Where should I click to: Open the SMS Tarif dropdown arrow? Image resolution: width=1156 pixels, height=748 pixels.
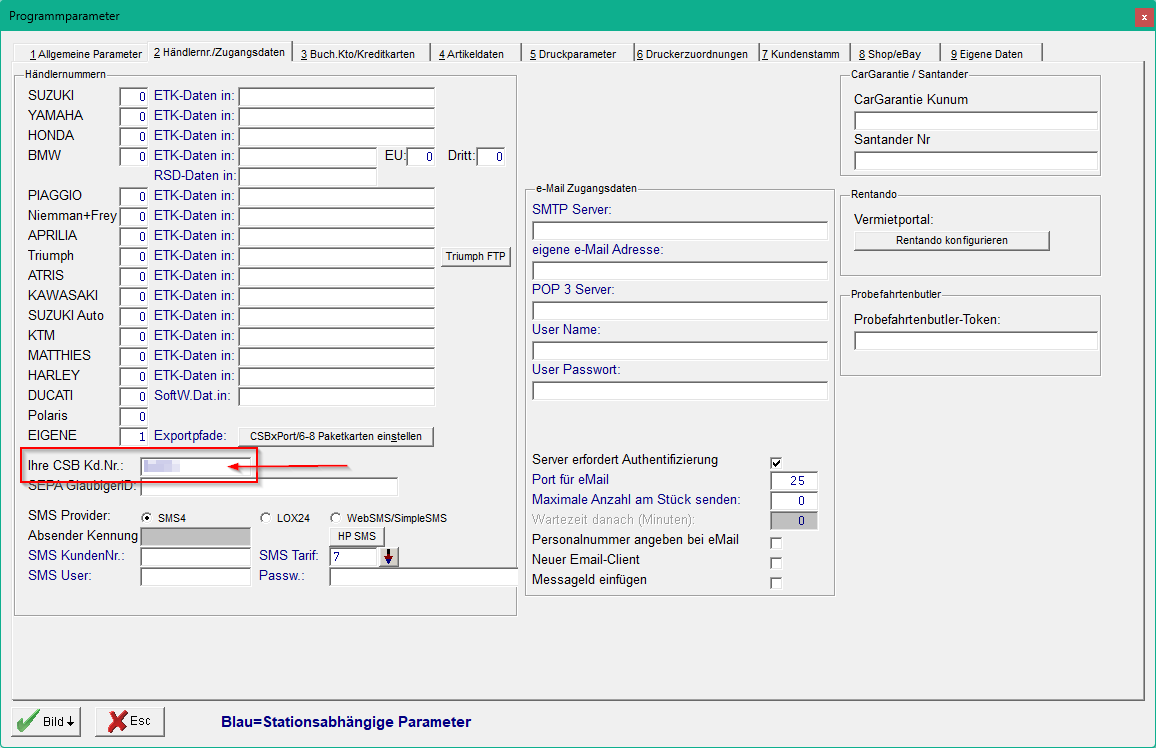click(x=389, y=556)
